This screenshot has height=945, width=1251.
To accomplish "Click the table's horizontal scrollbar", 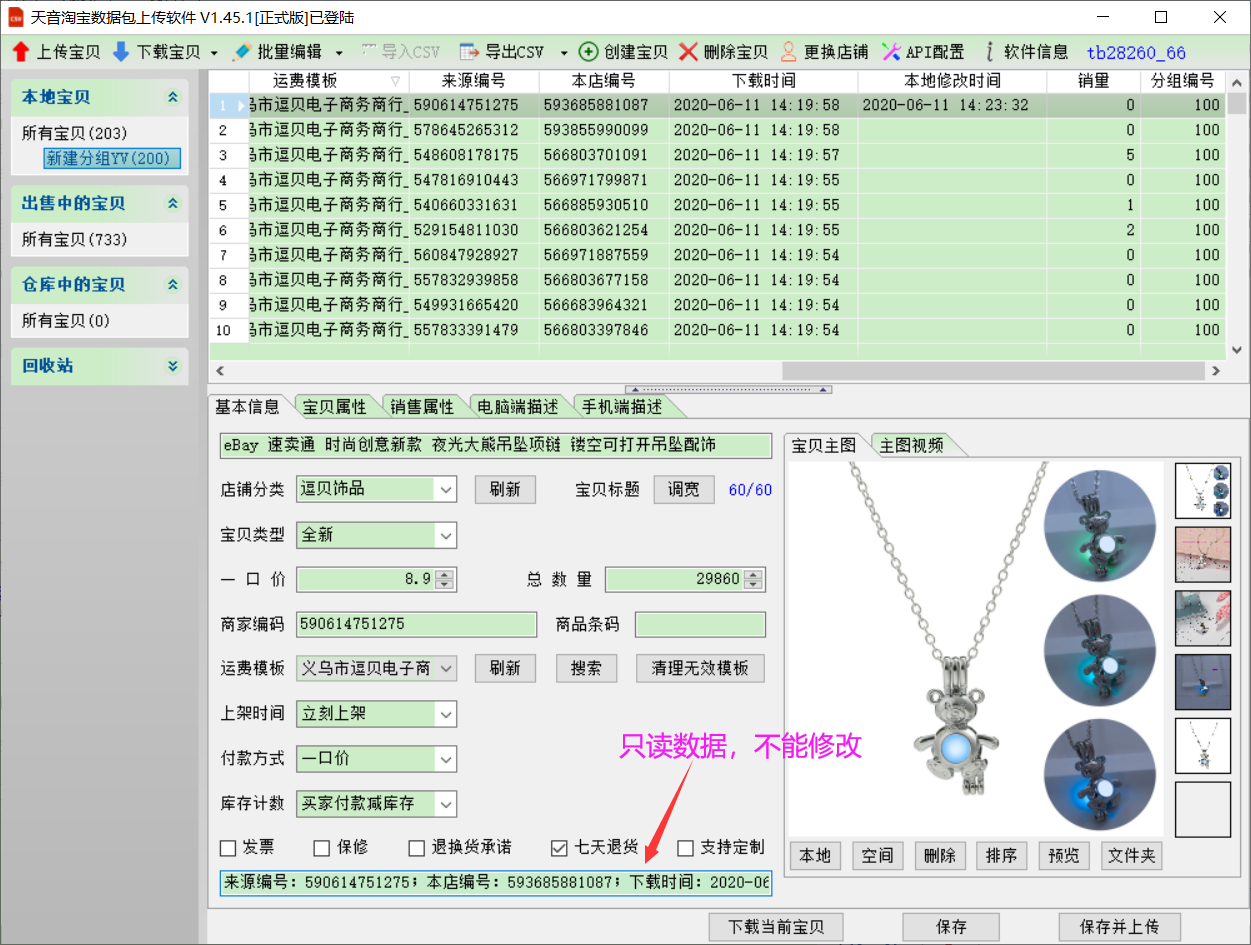I will 1000,371.
